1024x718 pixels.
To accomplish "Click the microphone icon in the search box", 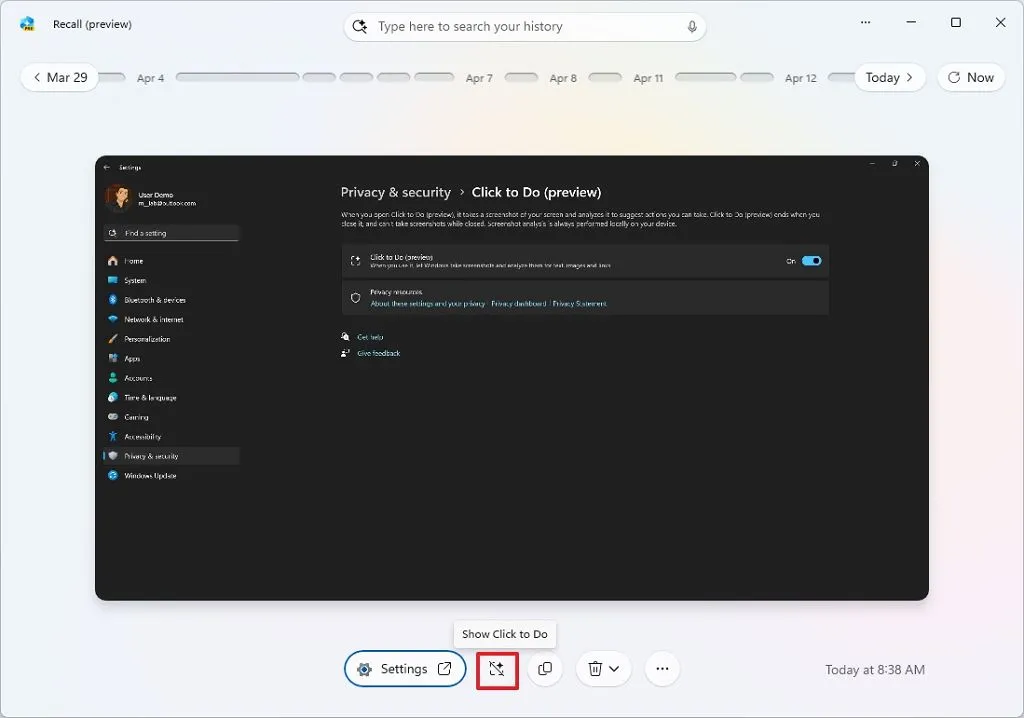I will tap(692, 27).
